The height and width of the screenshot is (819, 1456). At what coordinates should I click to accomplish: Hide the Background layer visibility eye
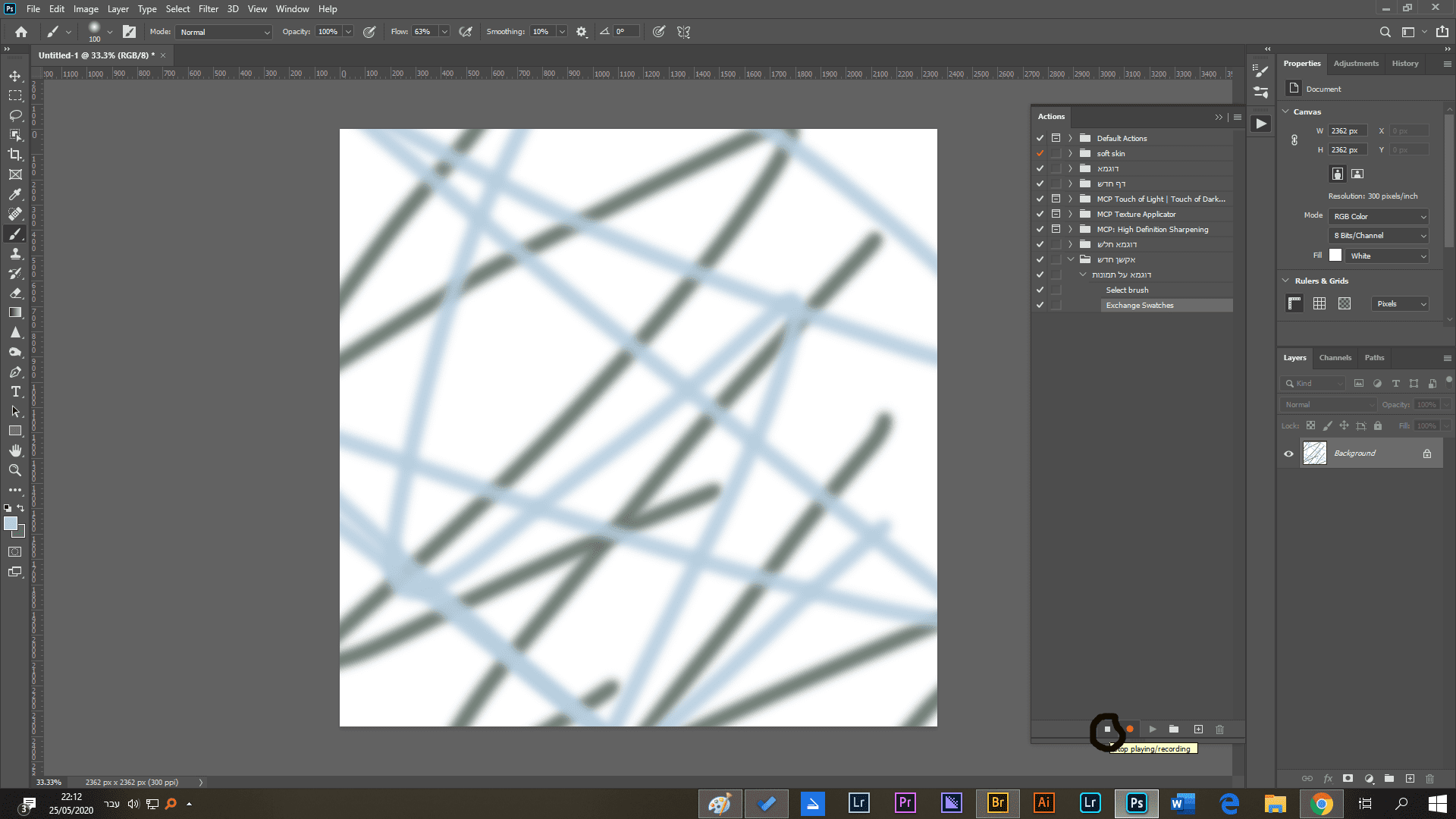1288,453
